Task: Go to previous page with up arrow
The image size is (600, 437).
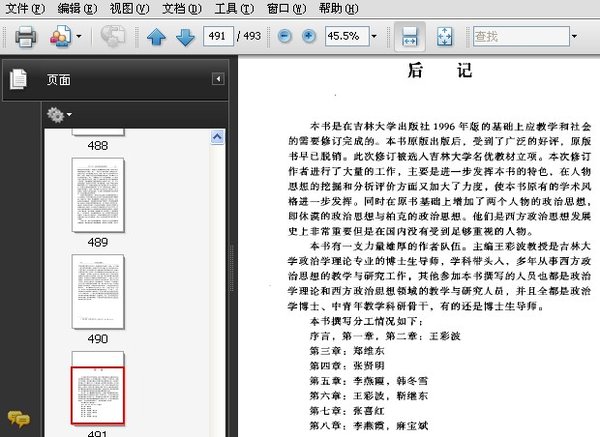Action: tap(156, 38)
